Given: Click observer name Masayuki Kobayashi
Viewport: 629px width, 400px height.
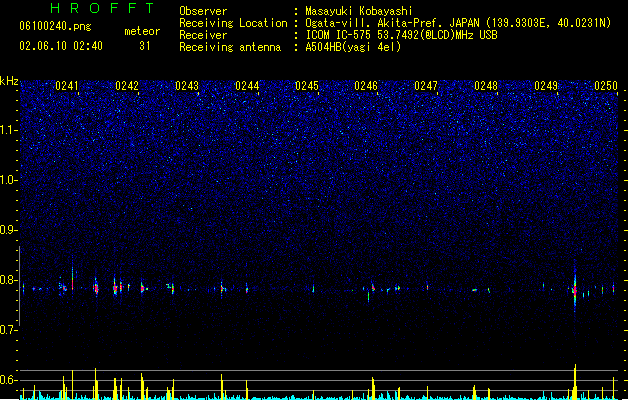Looking at the screenshot, I should click(x=359, y=11).
